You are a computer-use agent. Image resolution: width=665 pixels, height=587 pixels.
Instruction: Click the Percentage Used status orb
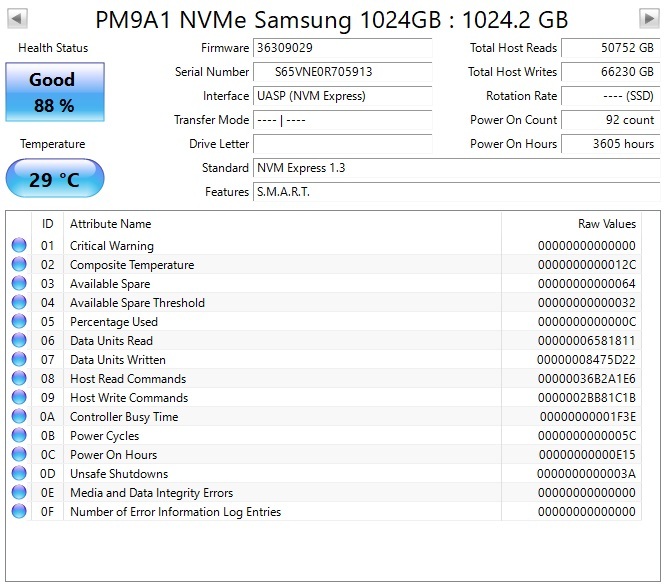[19, 321]
